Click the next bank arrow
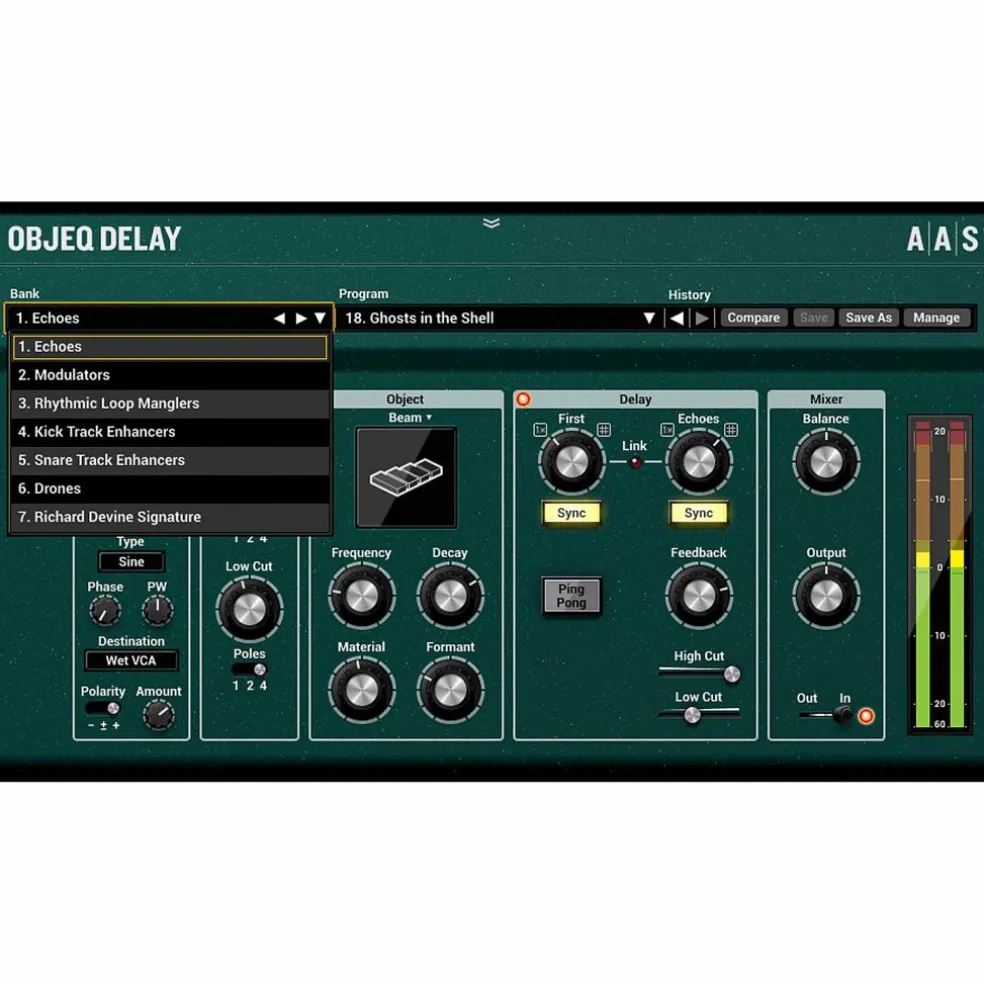 [x=301, y=318]
